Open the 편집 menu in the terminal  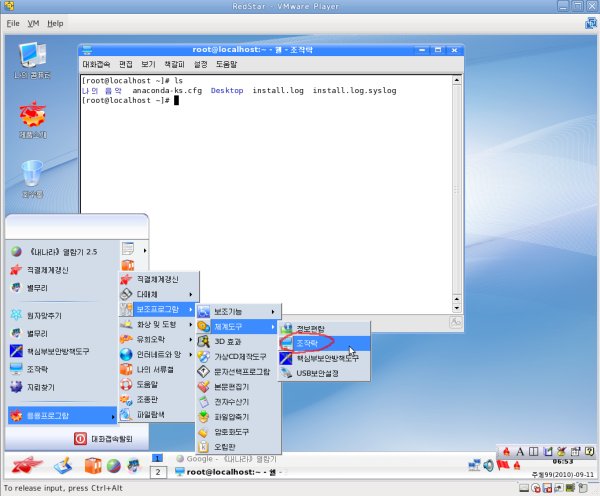pyautogui.click(x=125, y=63)
